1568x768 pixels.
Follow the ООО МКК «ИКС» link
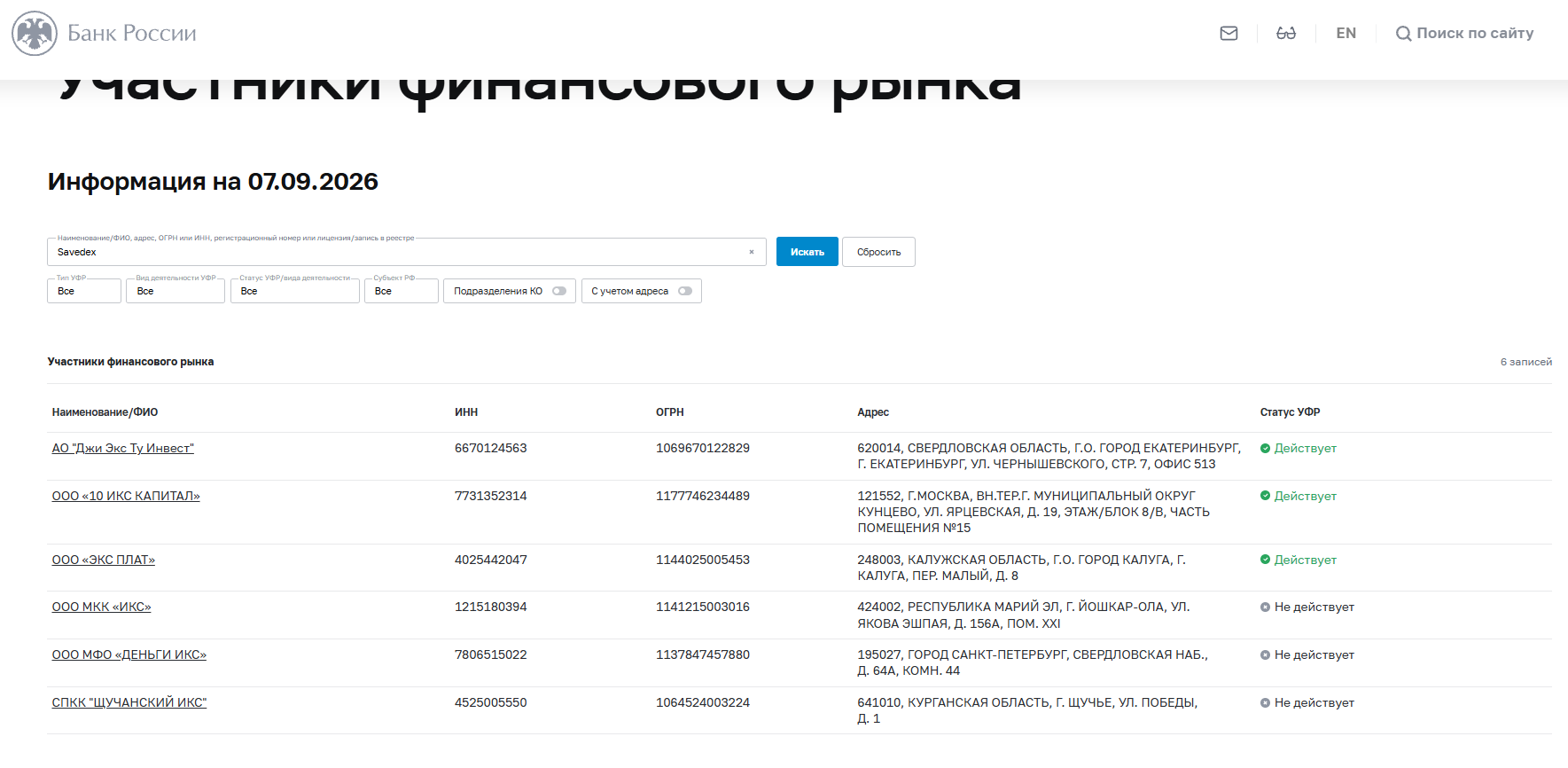pos(102,607)
